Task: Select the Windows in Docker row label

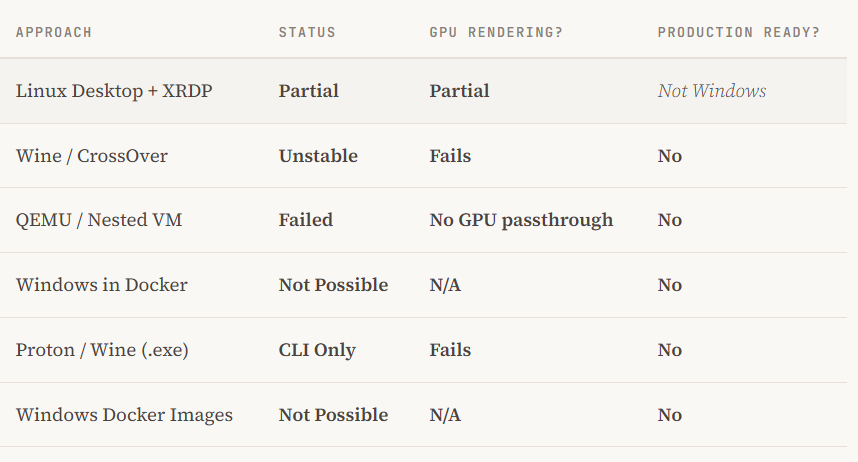Action: tap(101, 285)
